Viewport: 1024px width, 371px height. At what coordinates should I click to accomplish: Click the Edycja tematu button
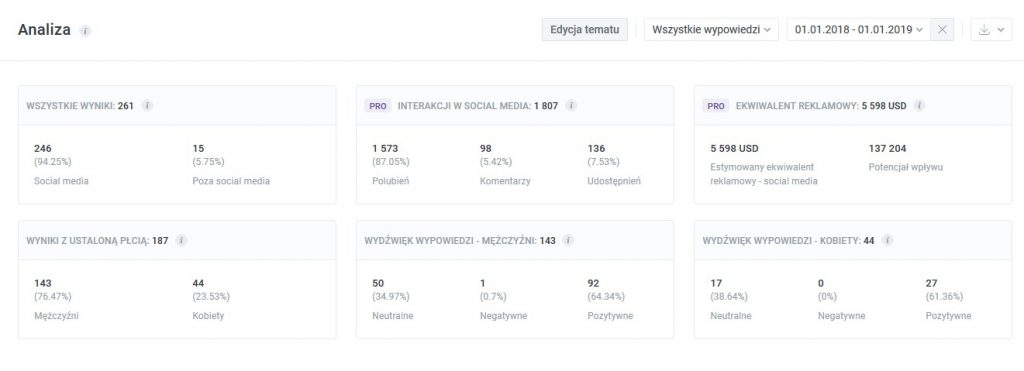pyautogui.click(x=584, y=29)
